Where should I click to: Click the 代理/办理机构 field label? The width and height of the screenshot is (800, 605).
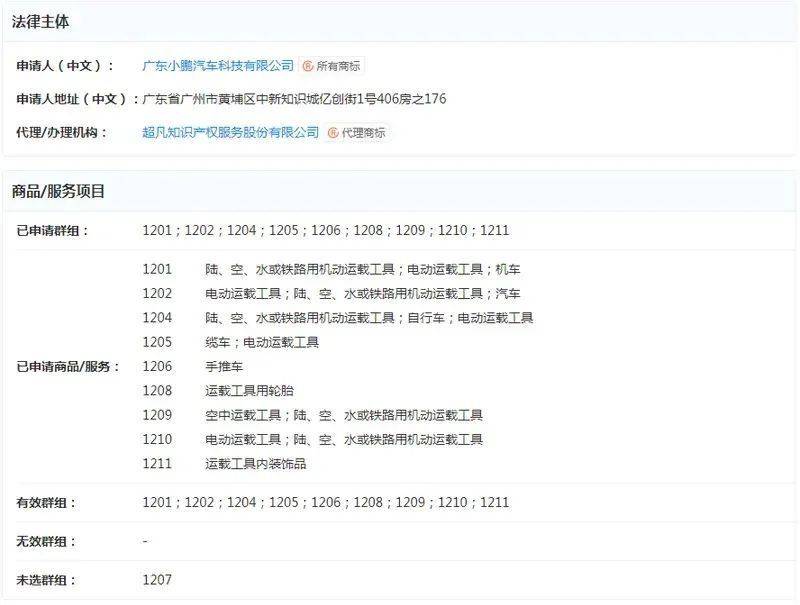62,133
